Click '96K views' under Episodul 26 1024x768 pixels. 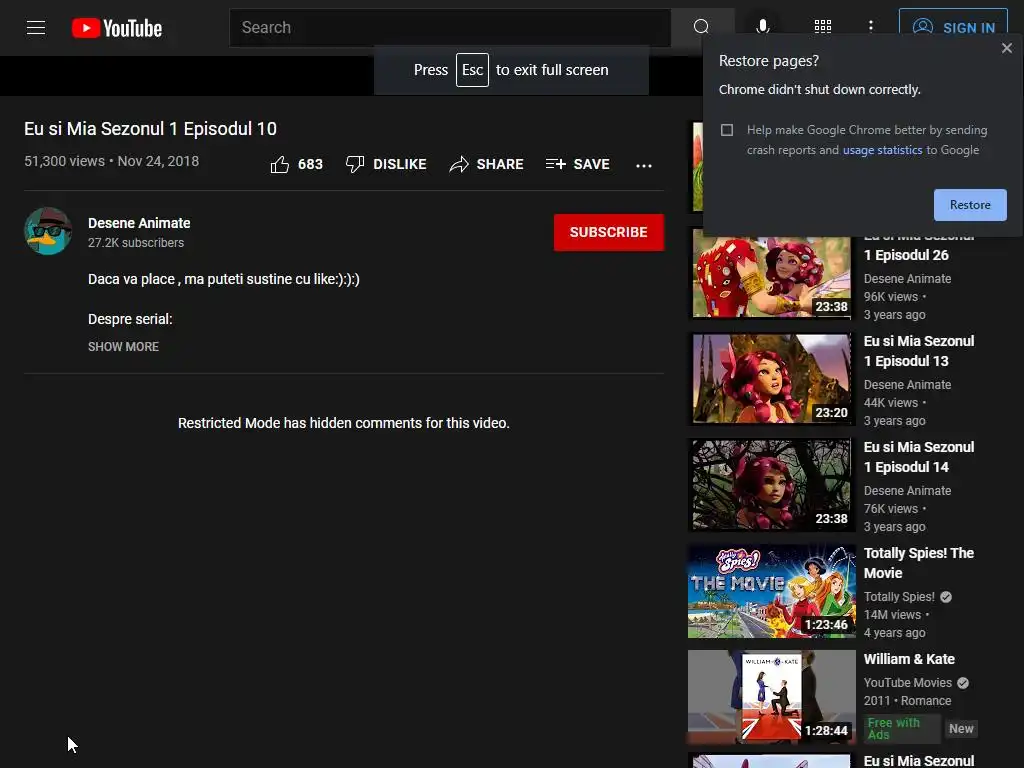click(891, 297)
